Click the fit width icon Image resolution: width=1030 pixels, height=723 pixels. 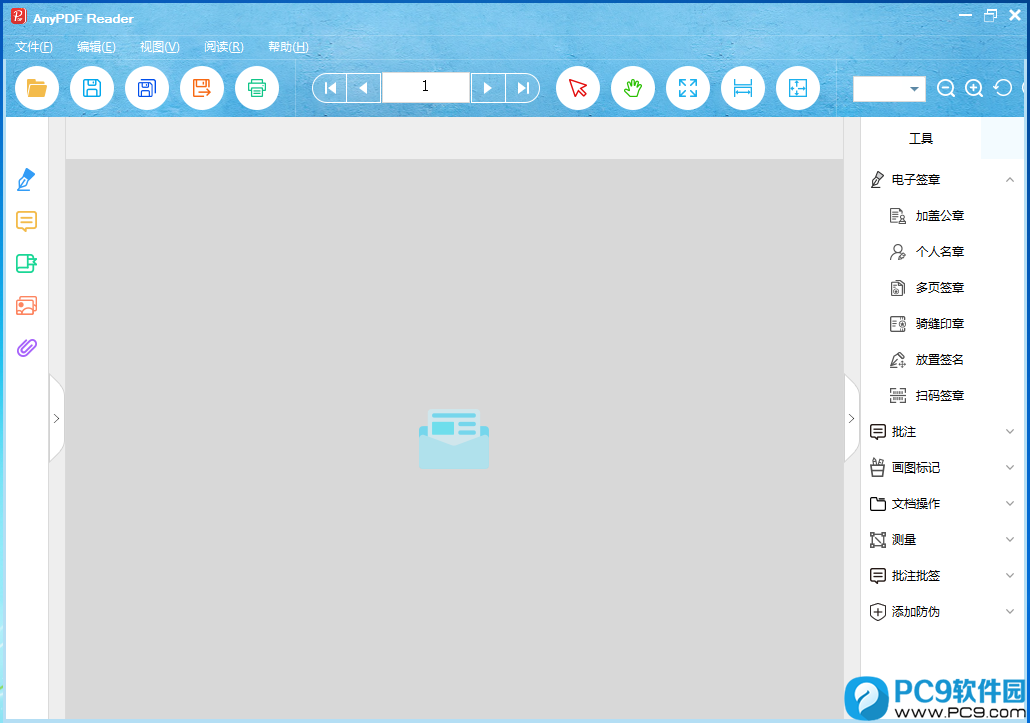click(x=743, y=88)
